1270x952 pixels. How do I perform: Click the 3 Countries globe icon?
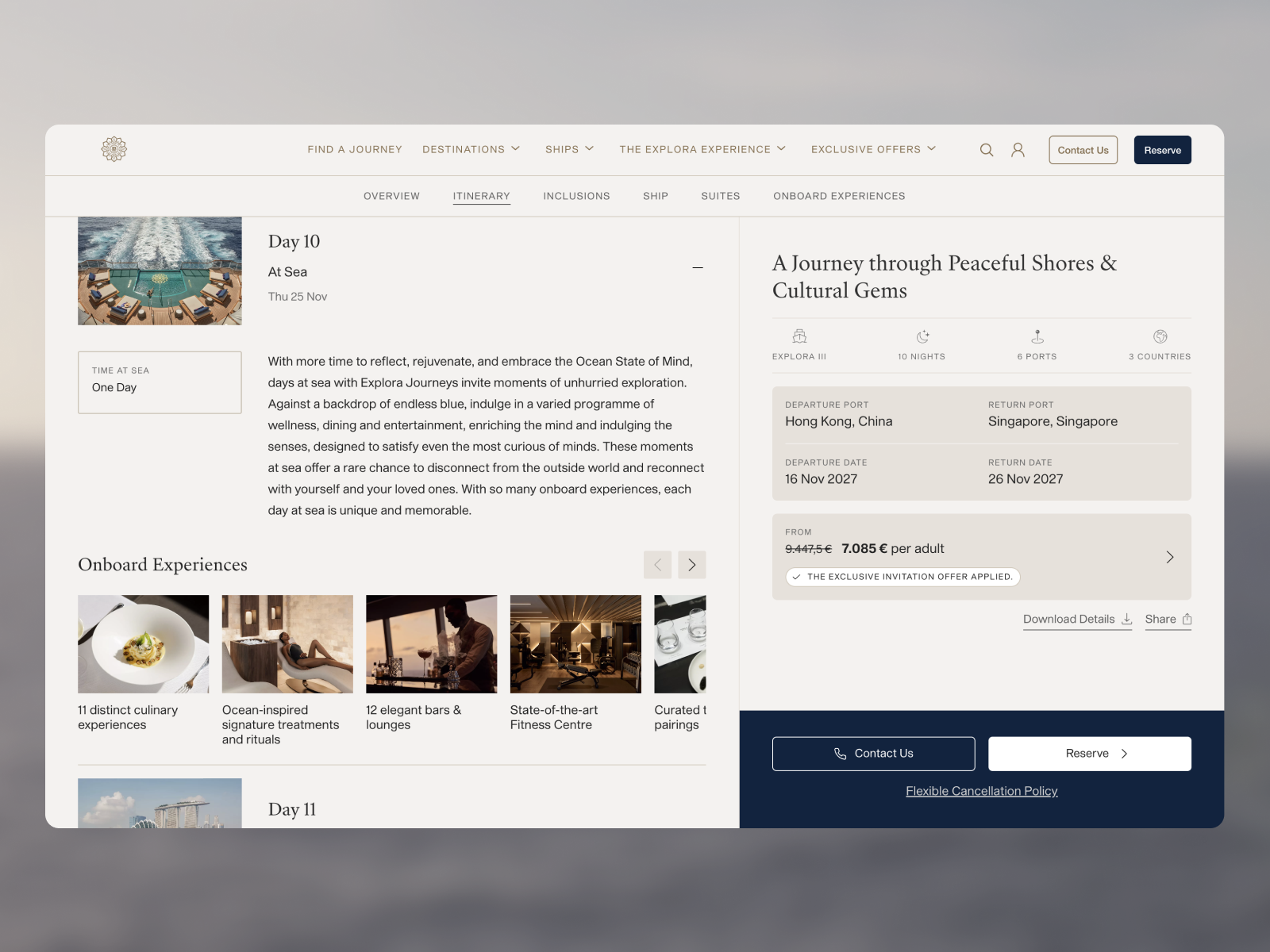(x=1160, y=336)
